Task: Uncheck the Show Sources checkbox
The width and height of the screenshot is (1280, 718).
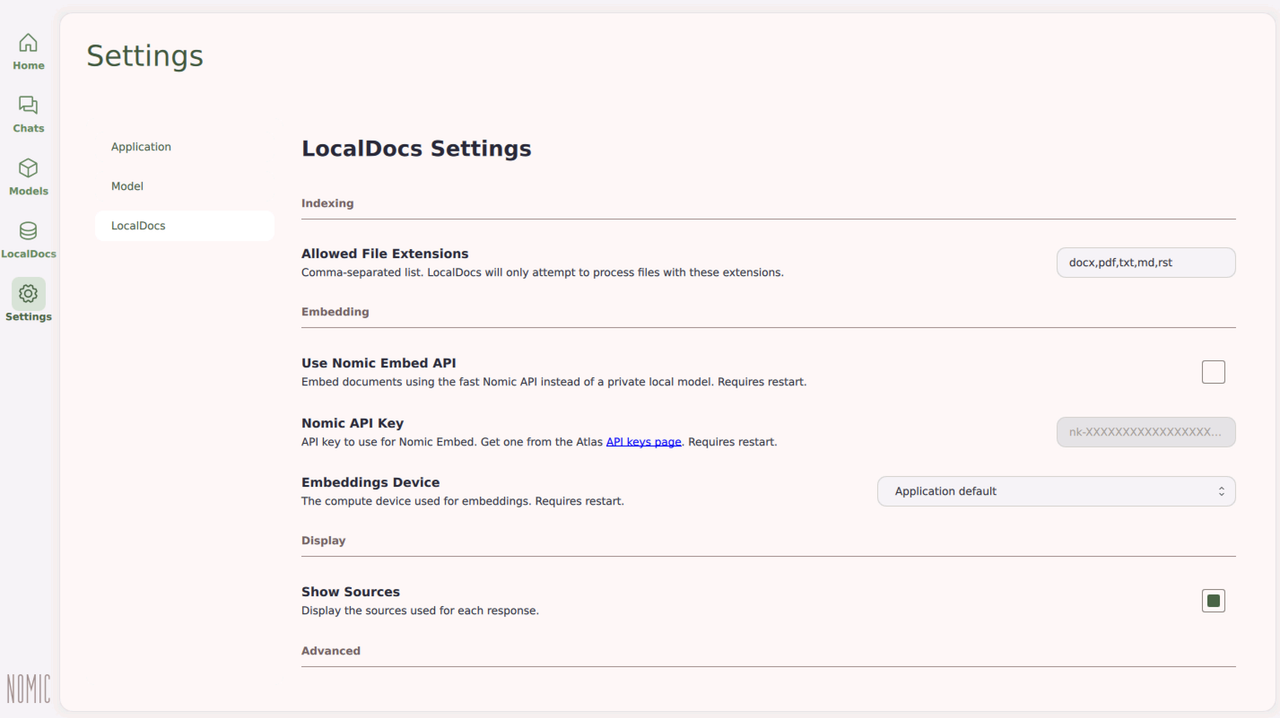Action: click(1213, 600)
